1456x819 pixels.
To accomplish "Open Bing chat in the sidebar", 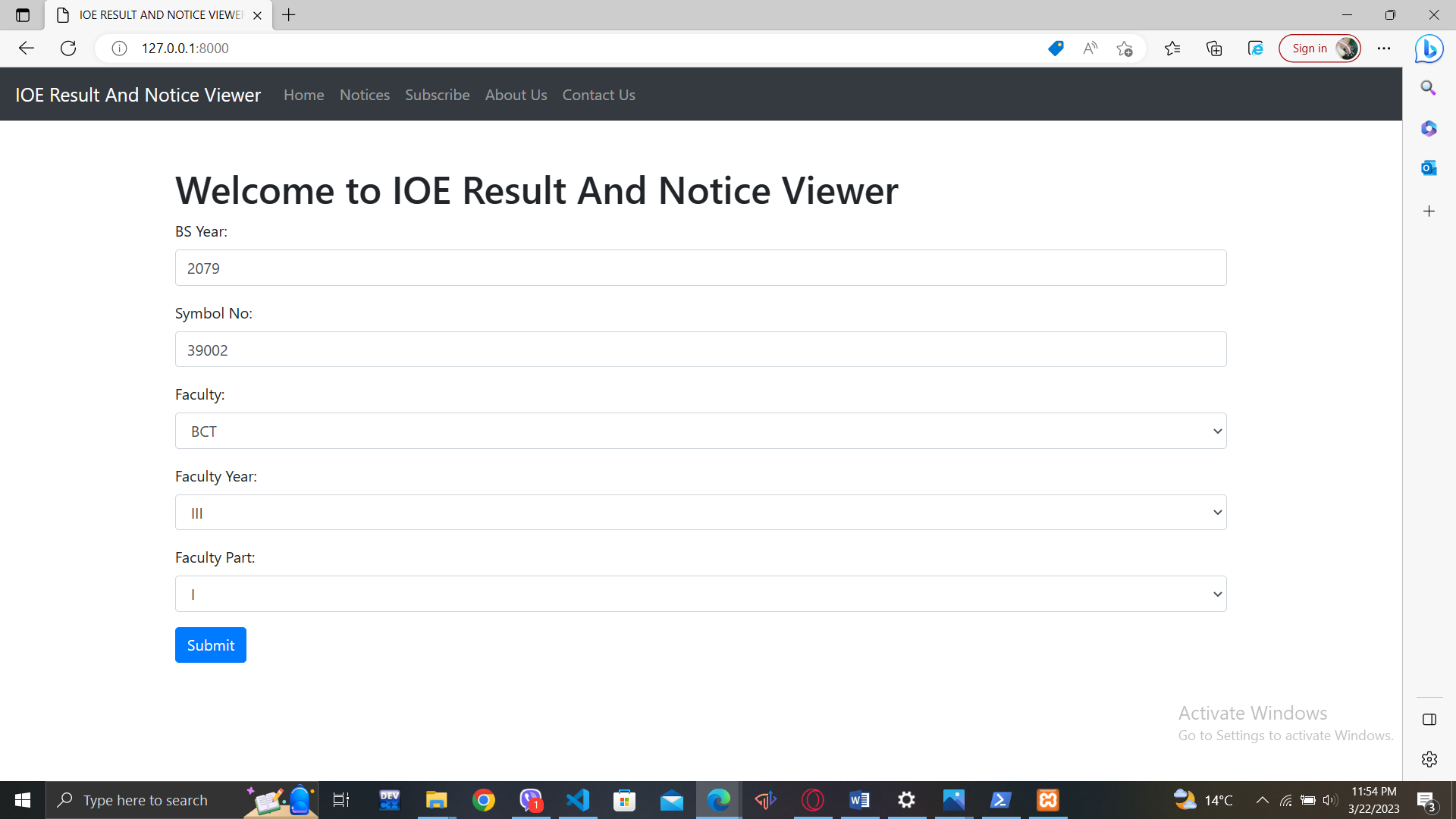I will click(1429, 49).
